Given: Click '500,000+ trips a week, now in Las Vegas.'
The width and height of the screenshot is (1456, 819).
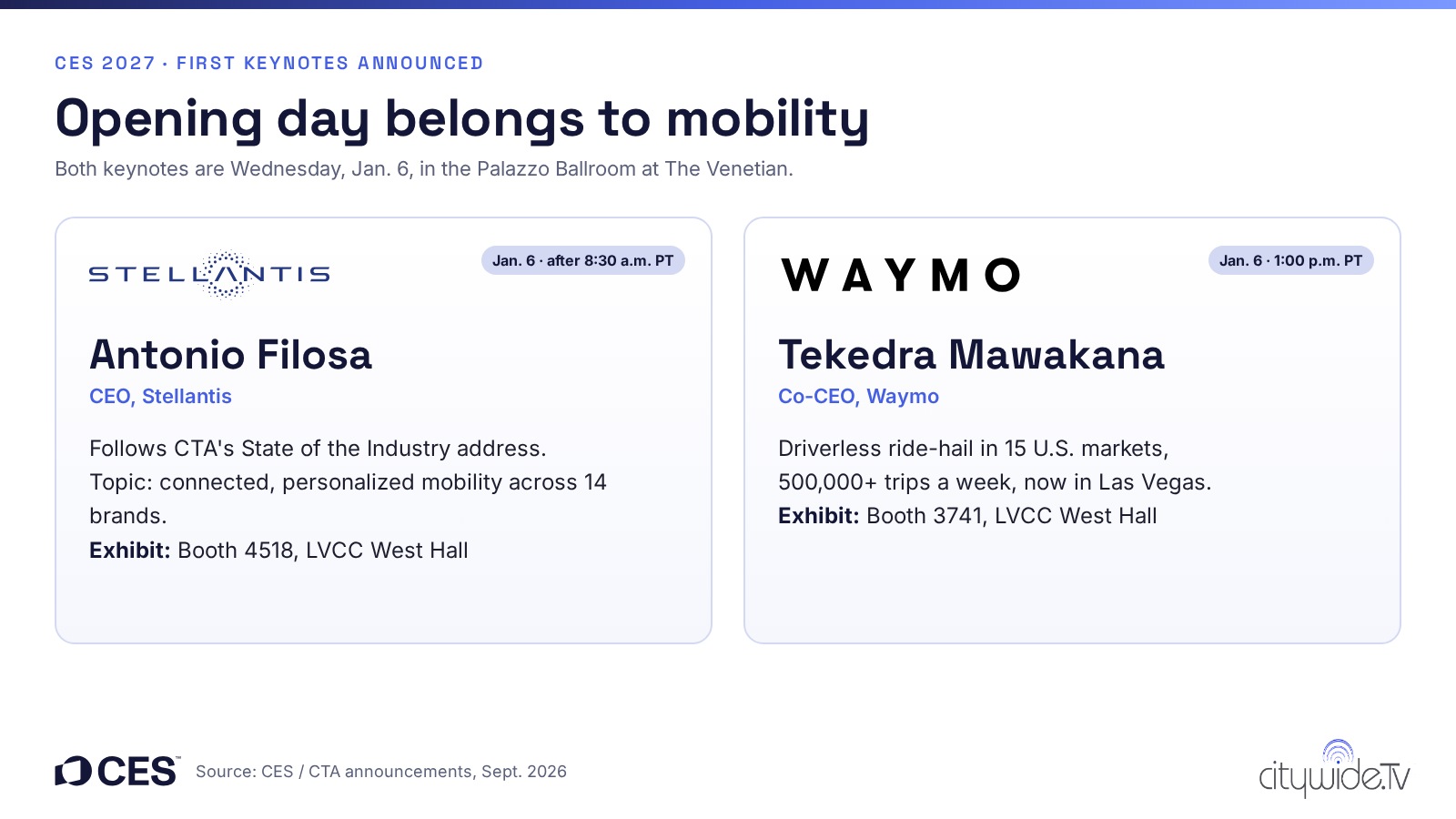Looking at the screenshot, I should [995, 482].
